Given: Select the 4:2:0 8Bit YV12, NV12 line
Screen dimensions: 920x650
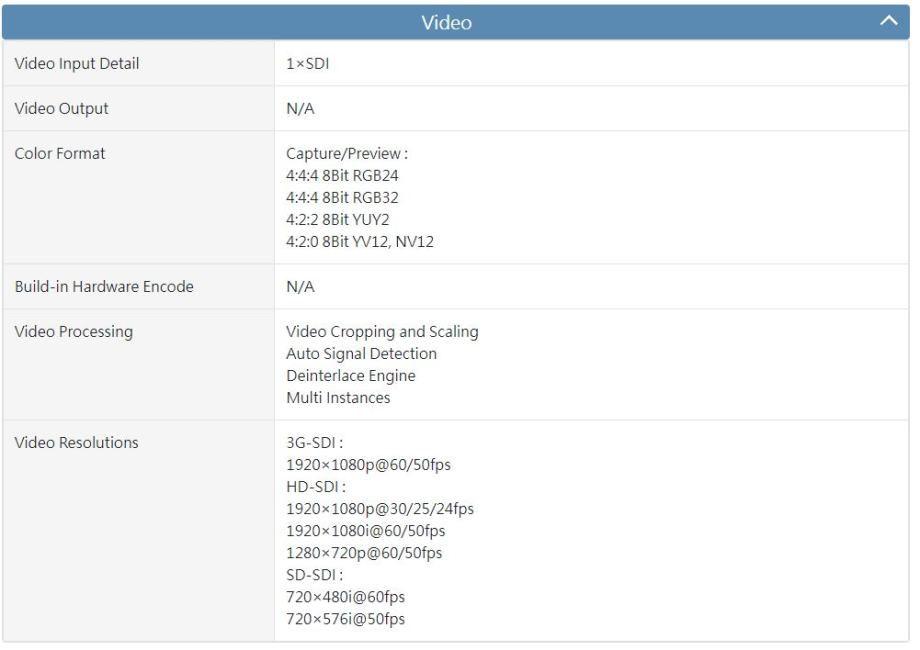Looking at the screenshot, I should click(x=357, y=241).
